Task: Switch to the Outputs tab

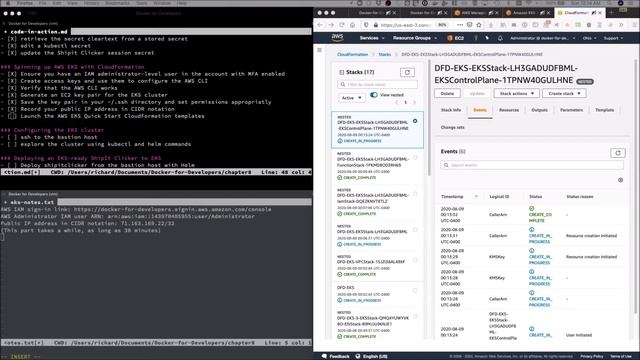Action: click(539, 110)
